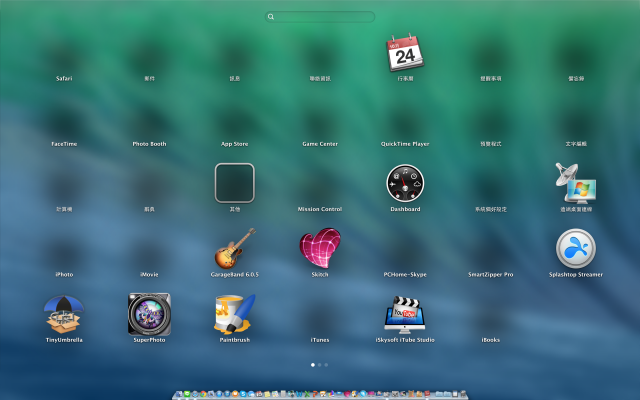Click the QuickTime Player label
This screenshot has height=400, width=640.
click(405, 144)
